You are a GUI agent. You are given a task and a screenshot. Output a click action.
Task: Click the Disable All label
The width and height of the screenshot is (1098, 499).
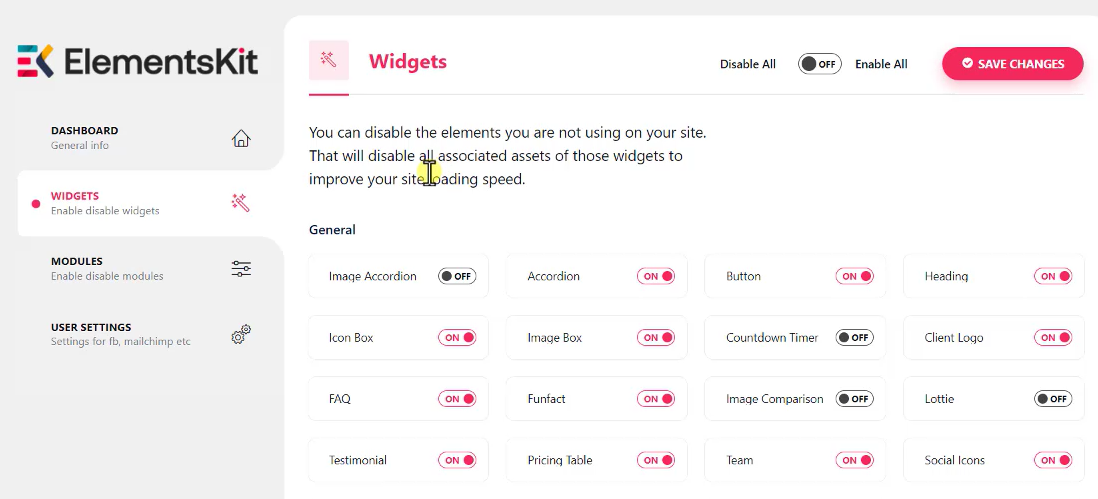pos(747,64)
